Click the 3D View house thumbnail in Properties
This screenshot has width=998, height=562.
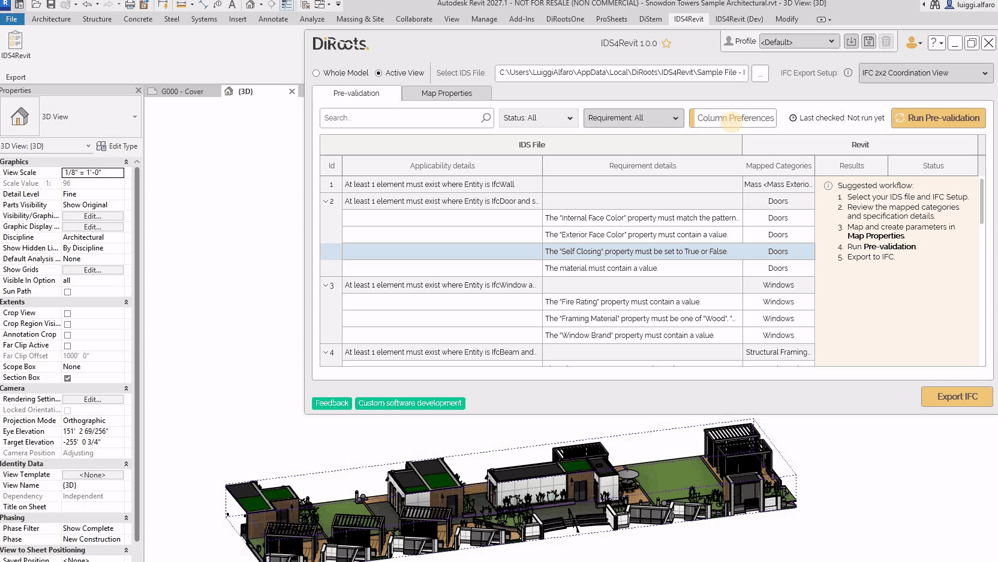20,116
